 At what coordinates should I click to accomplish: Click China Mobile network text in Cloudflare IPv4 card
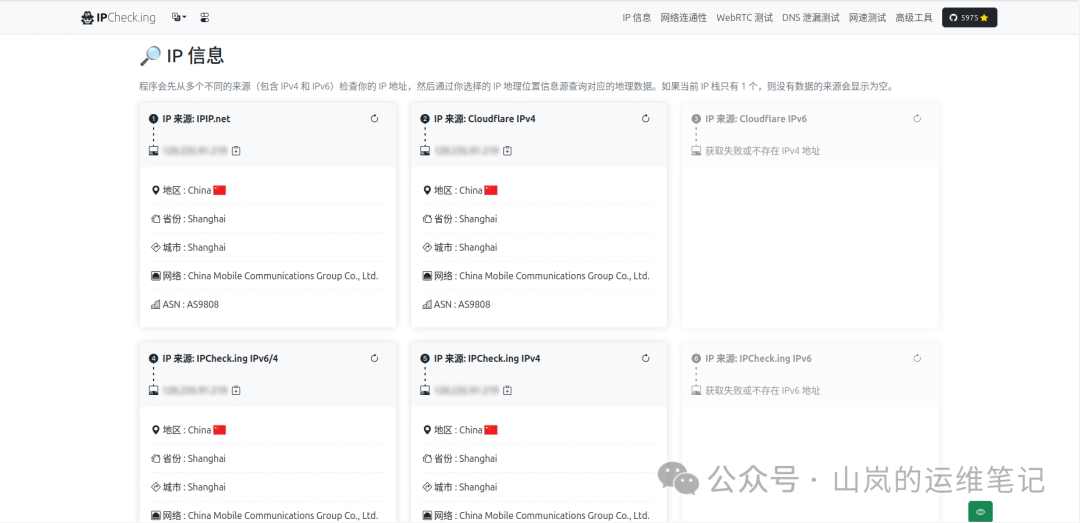click(x=554, y=276)
